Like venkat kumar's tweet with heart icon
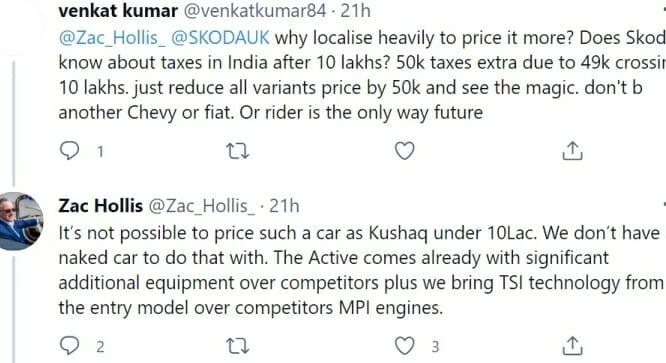The width and height of the screenshot is (666, 363). point(404,151)
